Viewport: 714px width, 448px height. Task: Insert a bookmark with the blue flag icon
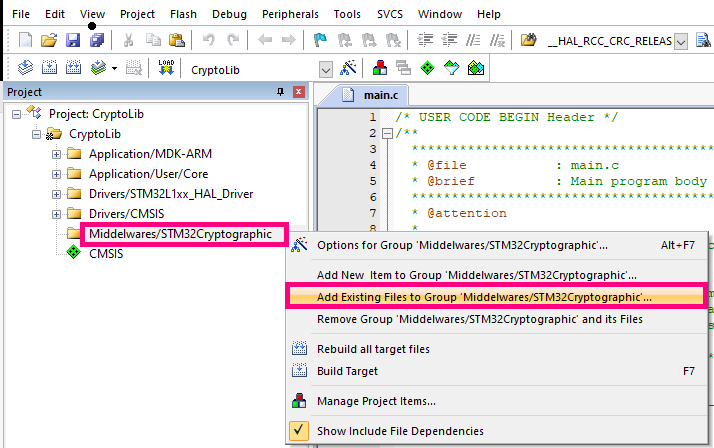click(x=320, y=40)
